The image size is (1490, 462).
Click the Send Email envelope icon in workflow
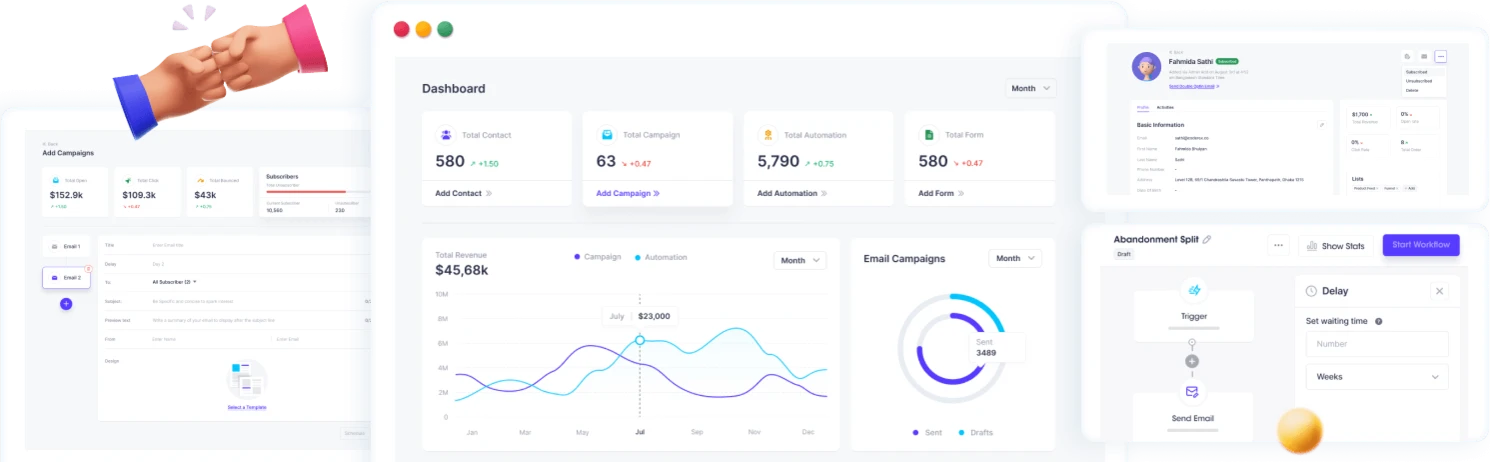[1192, 392]
